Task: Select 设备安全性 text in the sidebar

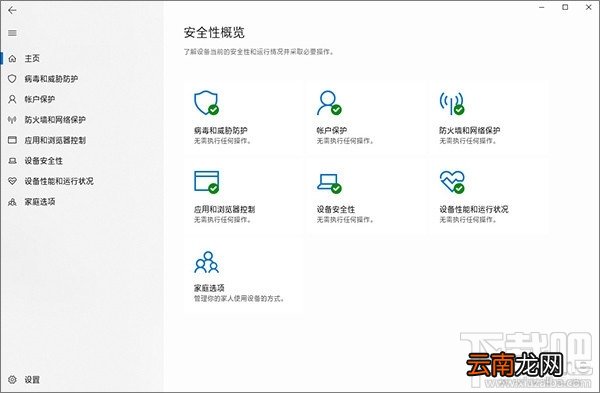Action: coord(44,161)
